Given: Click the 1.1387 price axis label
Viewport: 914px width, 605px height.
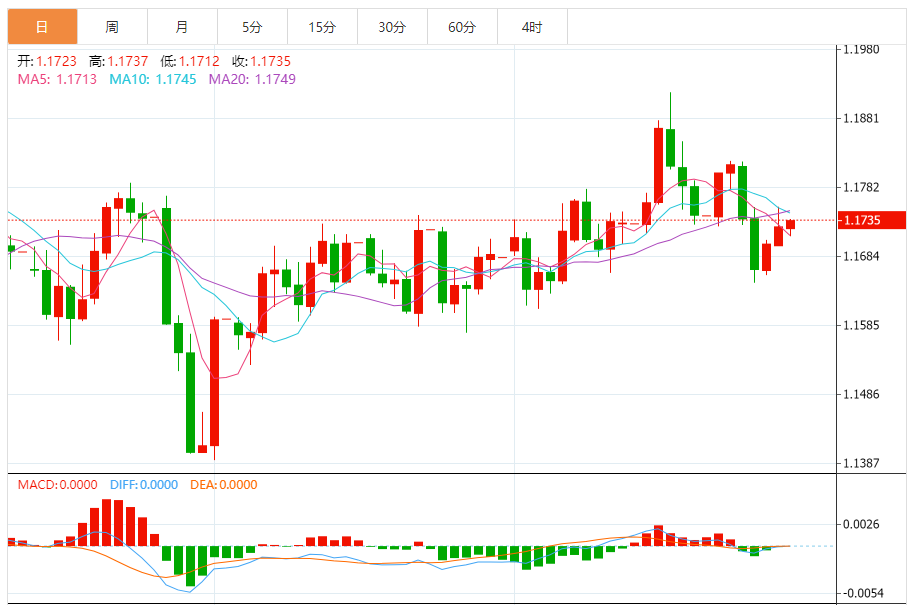Looking at the screenshot, I should pyautogui.click(x=861, y=463).
